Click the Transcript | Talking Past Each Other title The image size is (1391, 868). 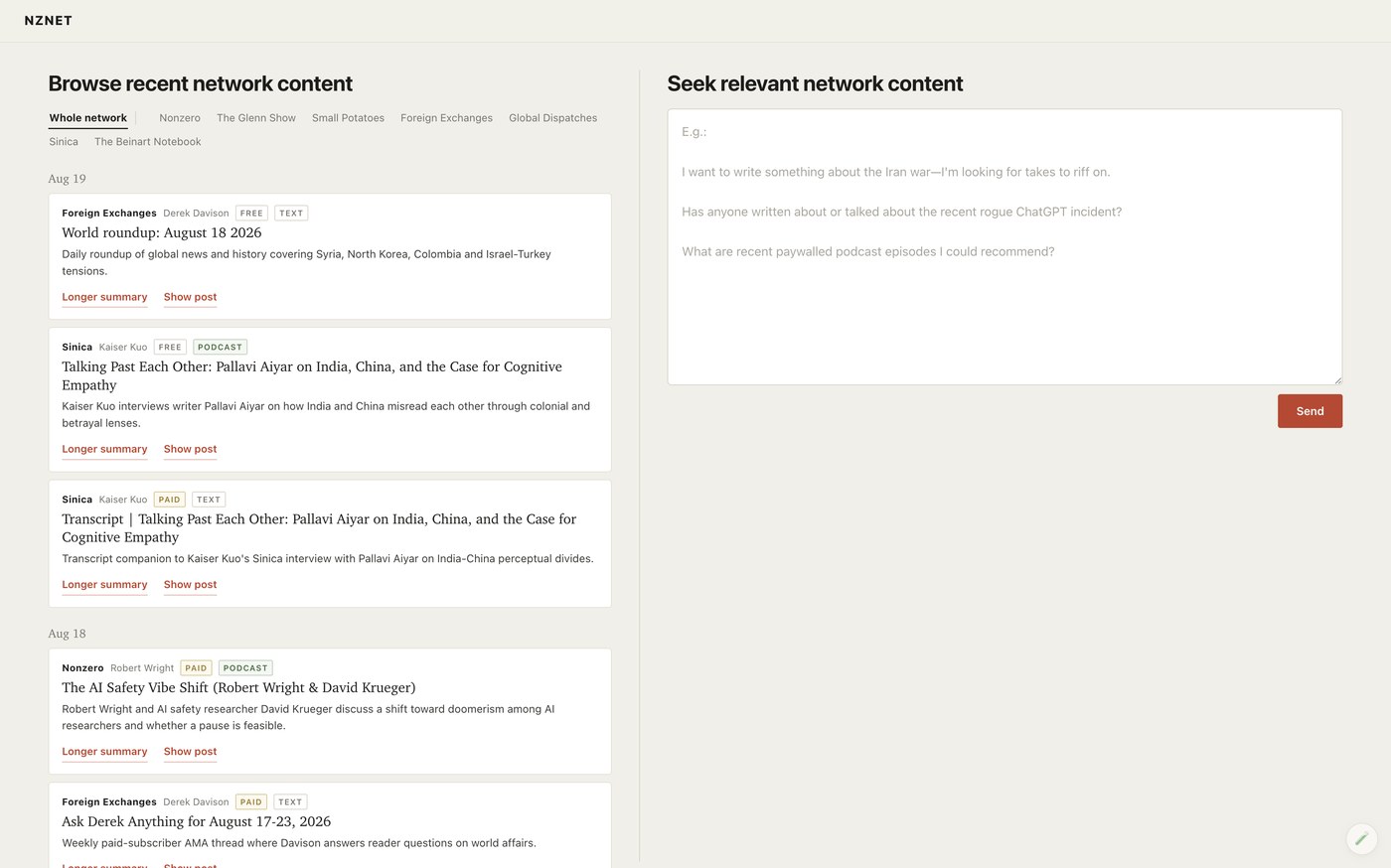click(319, 527)
